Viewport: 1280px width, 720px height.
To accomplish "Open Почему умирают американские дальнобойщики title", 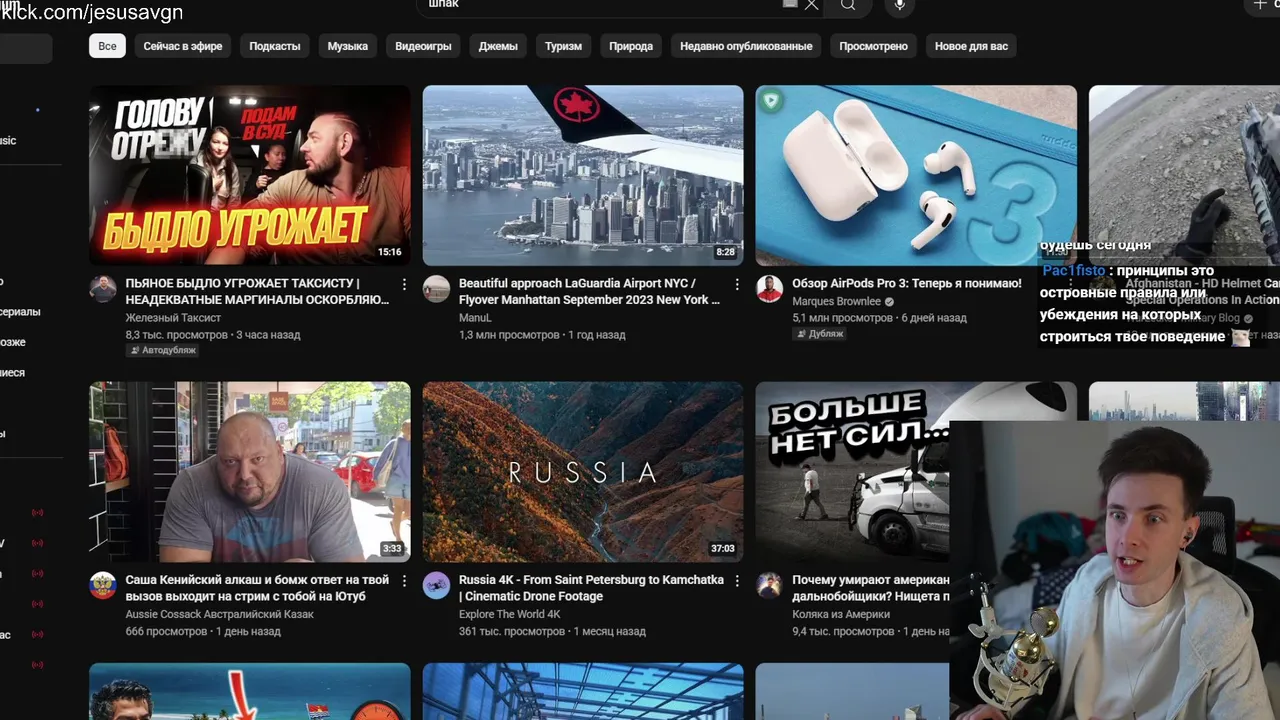I will pos(871,588).
